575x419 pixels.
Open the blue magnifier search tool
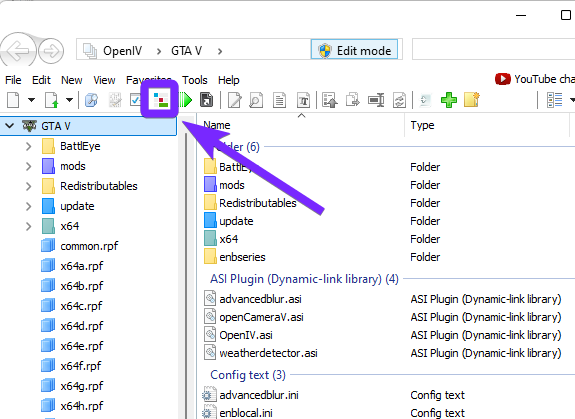click(x=91, y=100)
